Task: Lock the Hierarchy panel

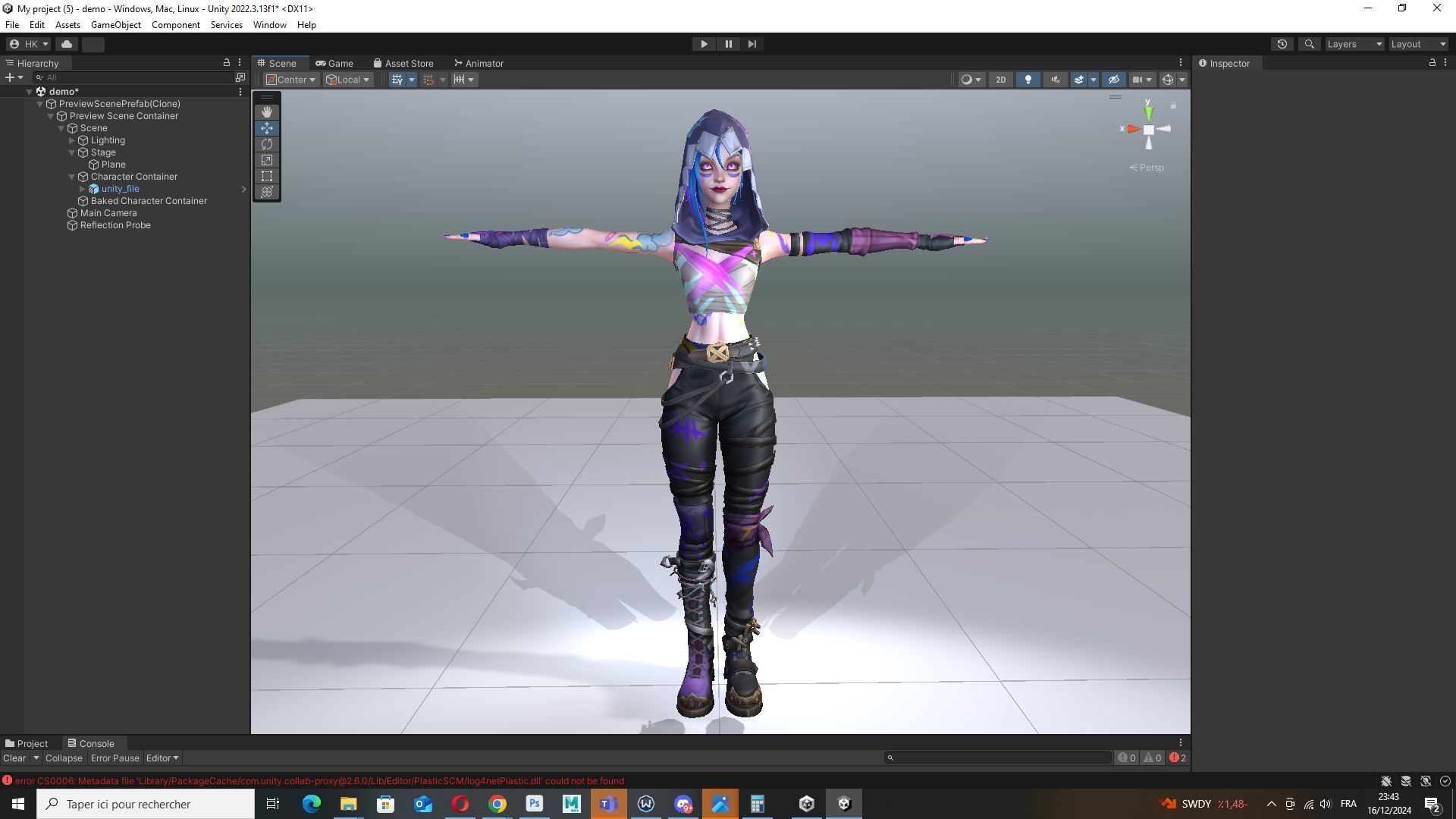Action: [226, 63]
